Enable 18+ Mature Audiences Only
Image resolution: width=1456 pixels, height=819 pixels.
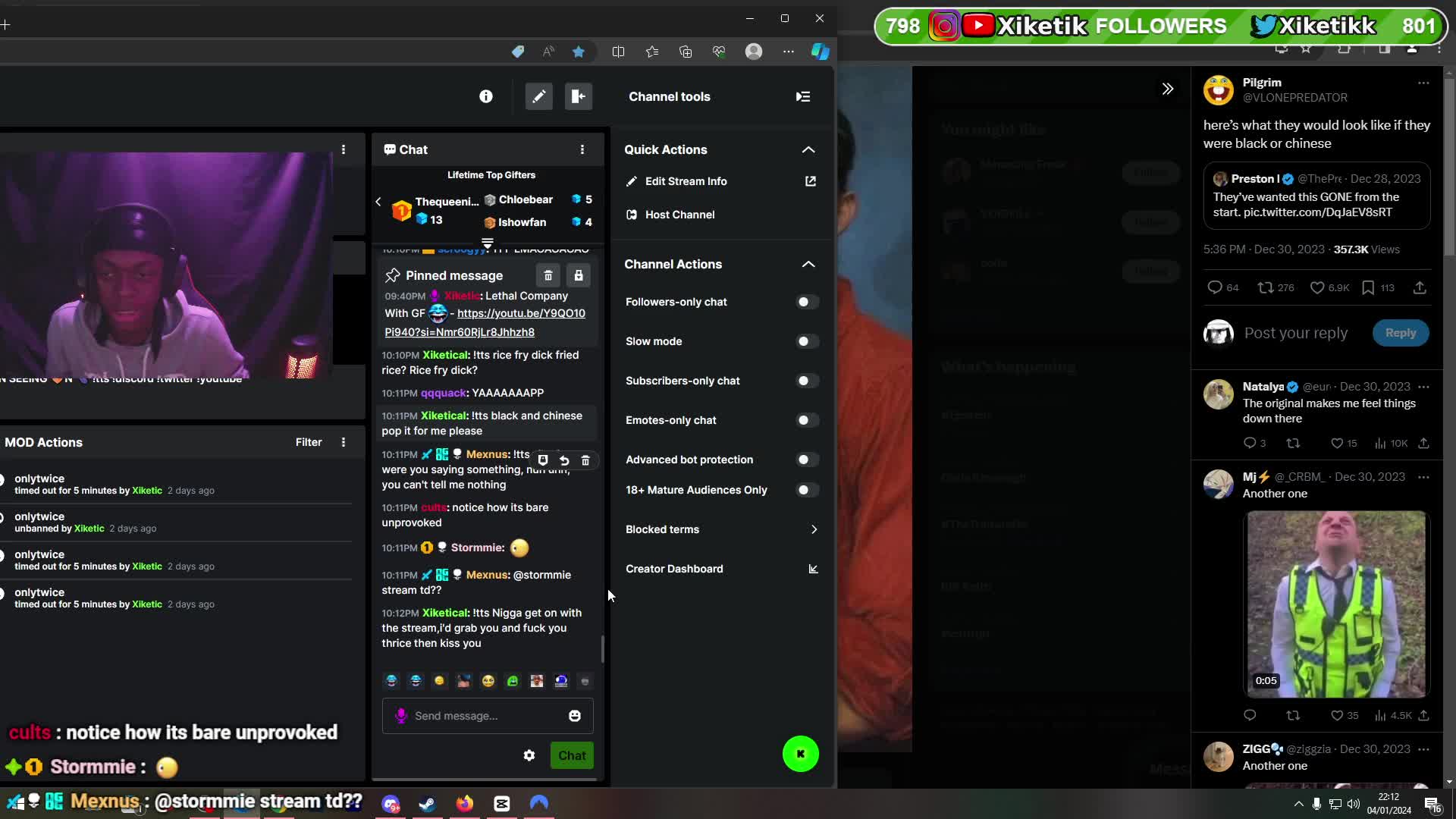click(x=805, y=490)
